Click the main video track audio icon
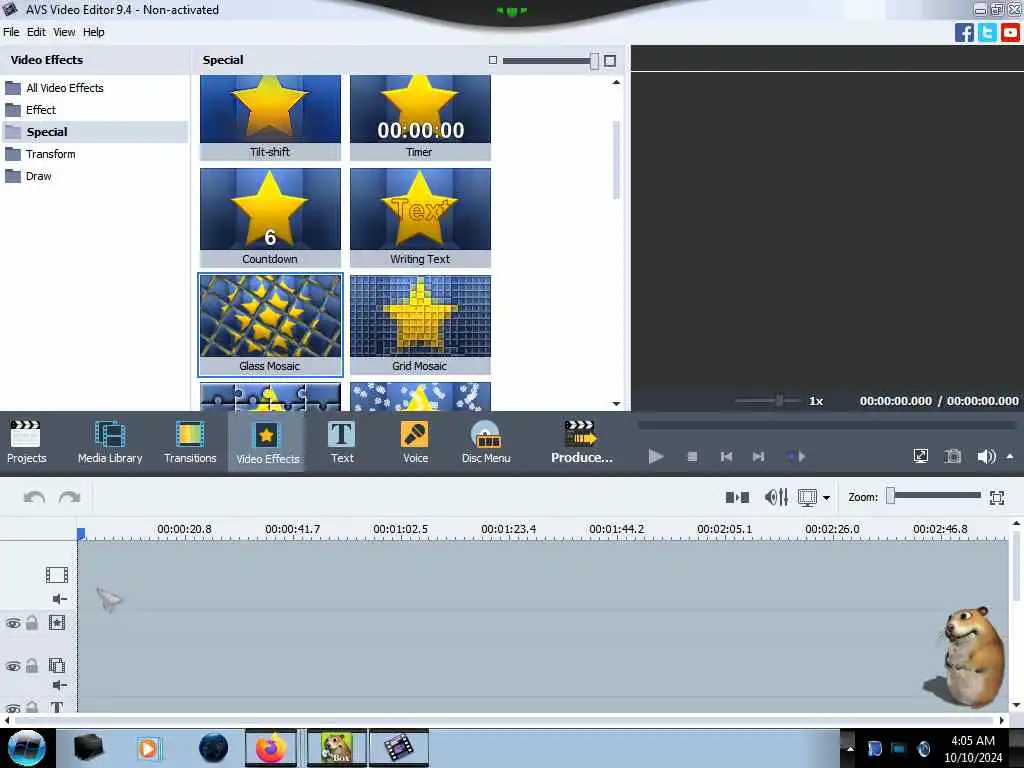The width and height of the screenshot is (1024, 768). click(x=59, y=598)
